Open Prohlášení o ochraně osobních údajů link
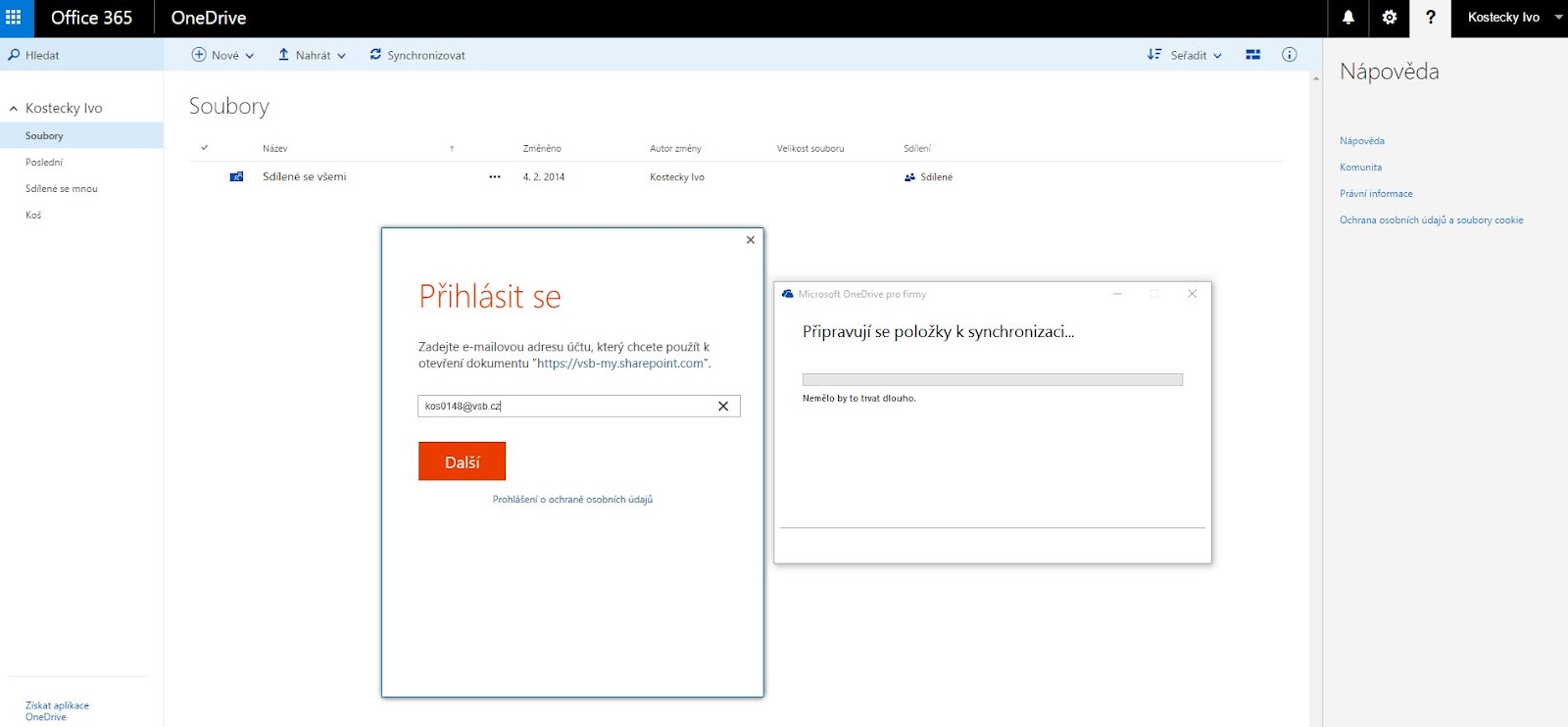The width and height of the screenshot is (1568, 727). tap(572, 500)
